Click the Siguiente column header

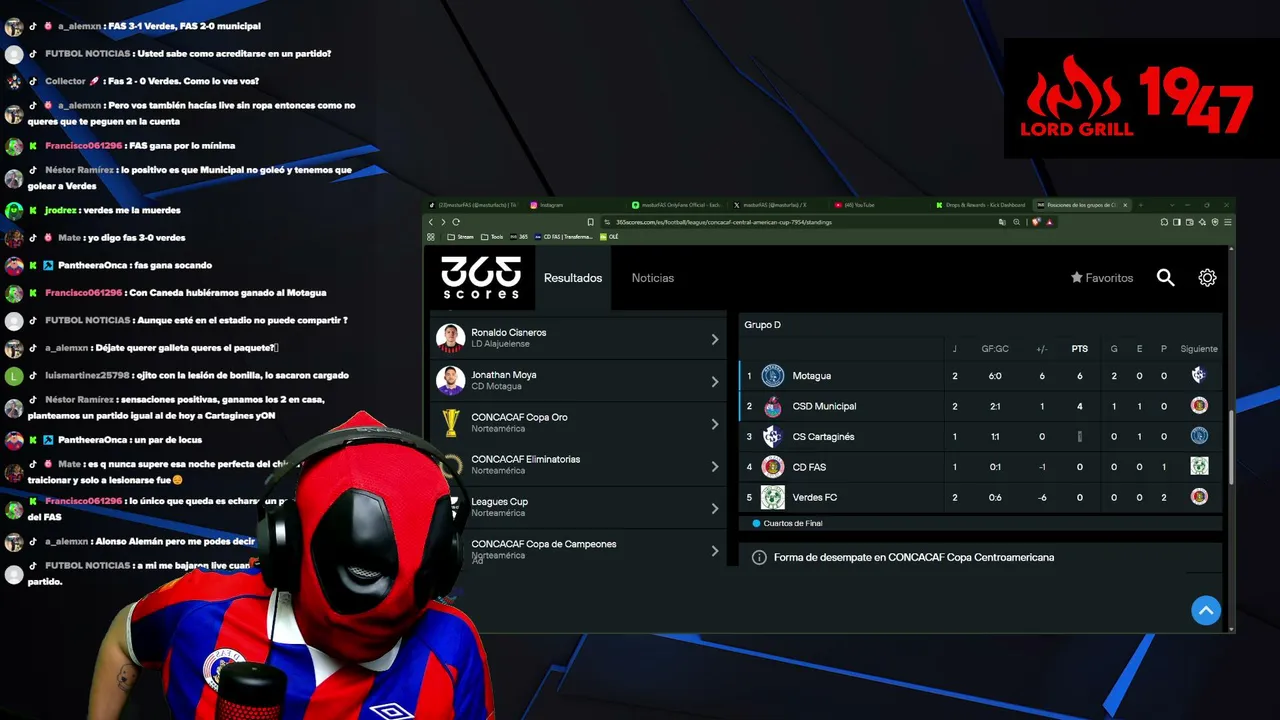[x=1199, y=349]
